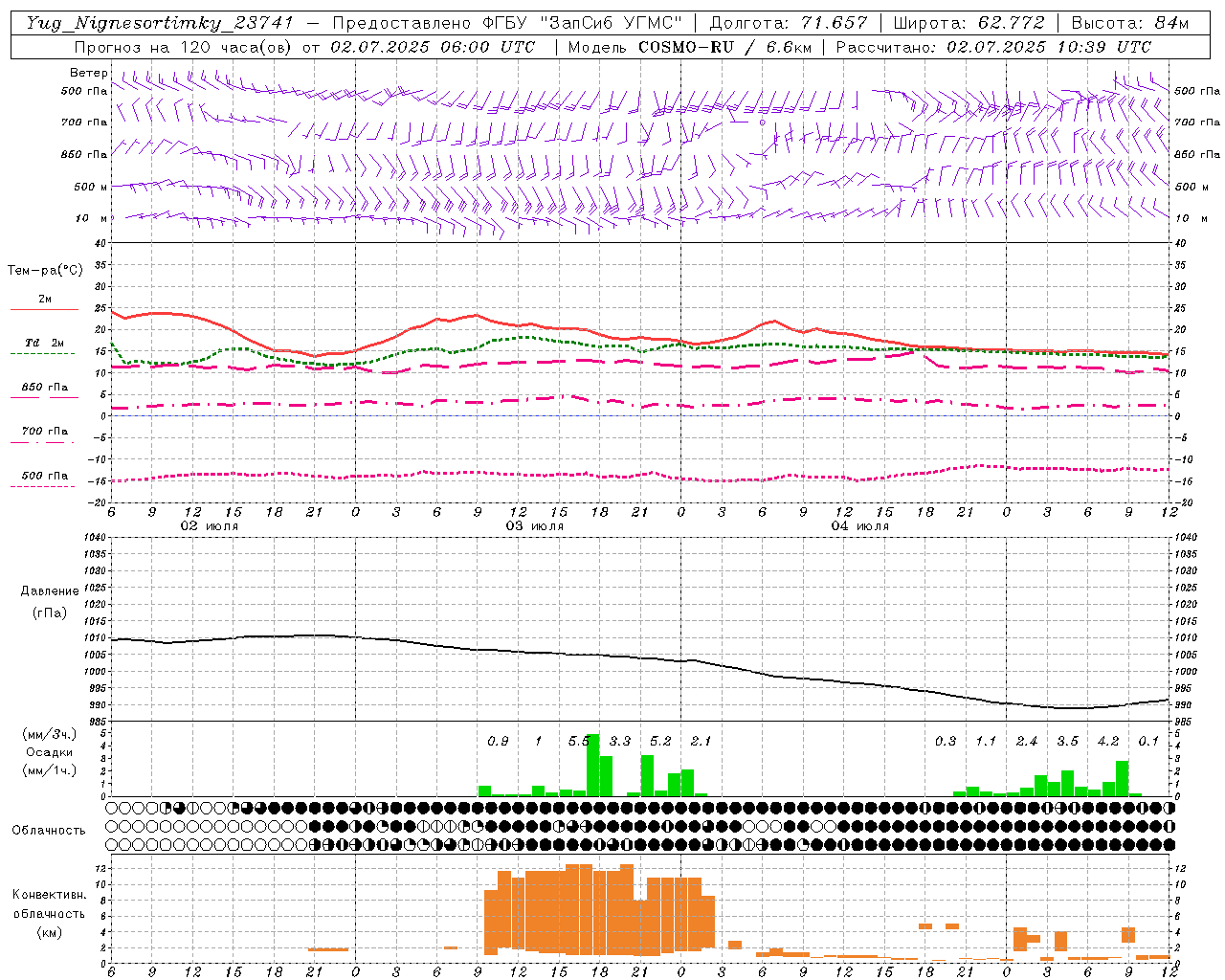
Task: Click the precipitation total 5.2
Action: pos(660,741)
